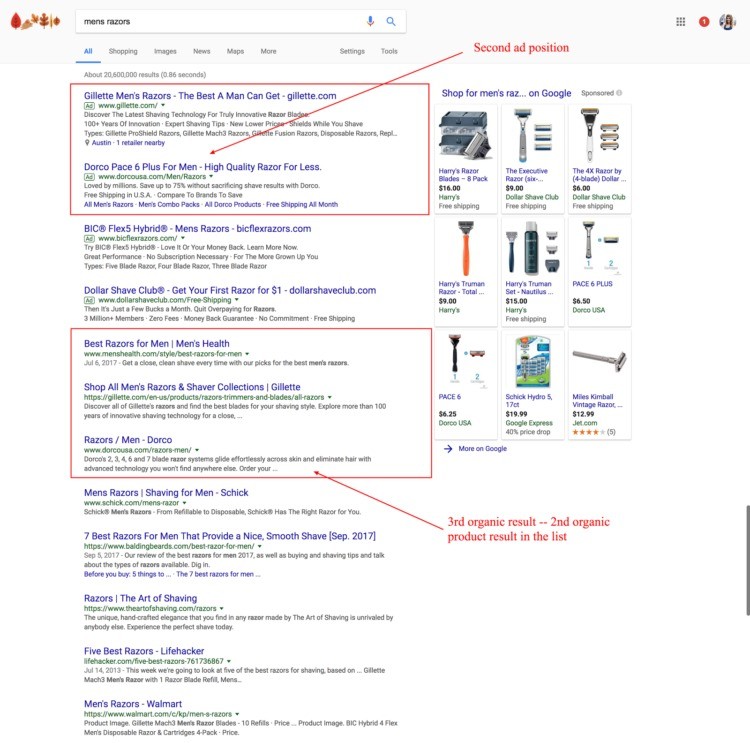Open the Google apps grid
The height and width of the screenshot is (743, 750).
click(x=681, y=21)
